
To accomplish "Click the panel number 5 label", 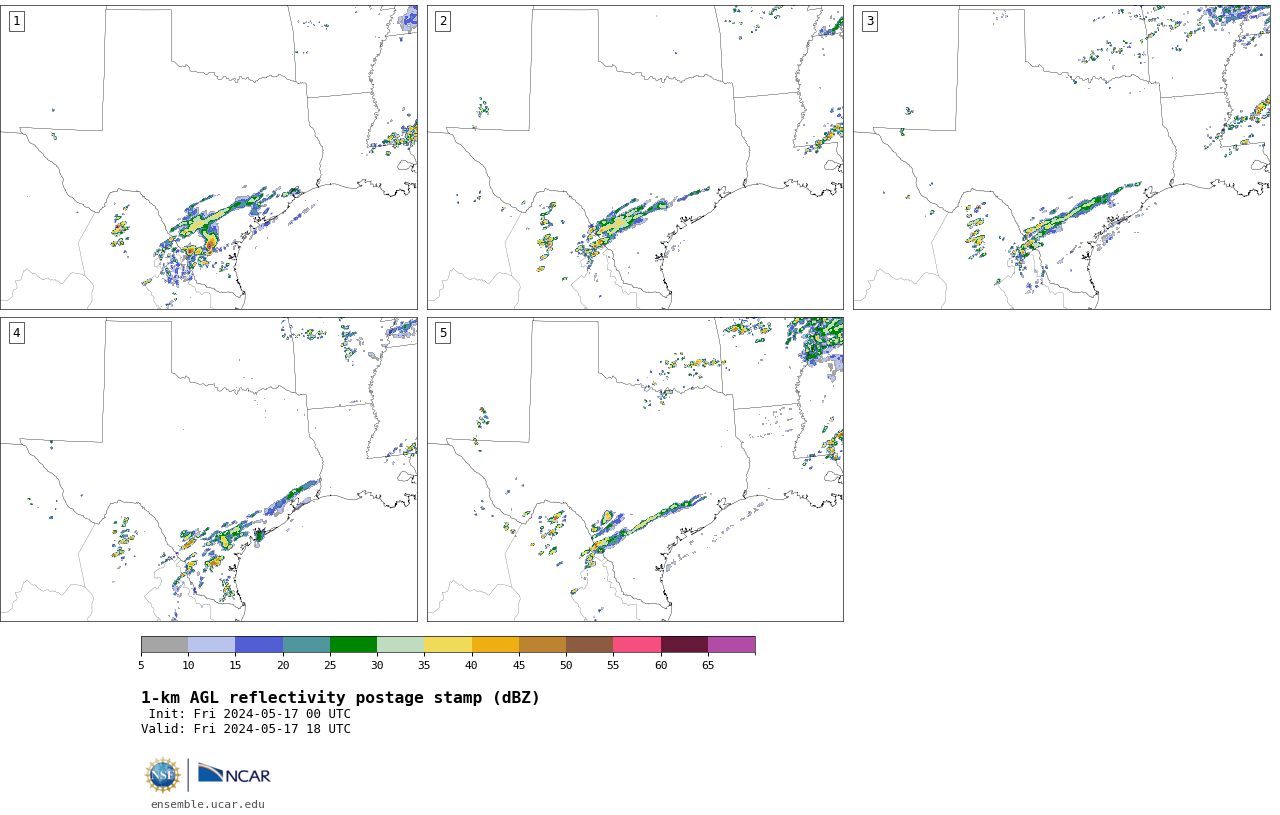I will pos(443,333).
